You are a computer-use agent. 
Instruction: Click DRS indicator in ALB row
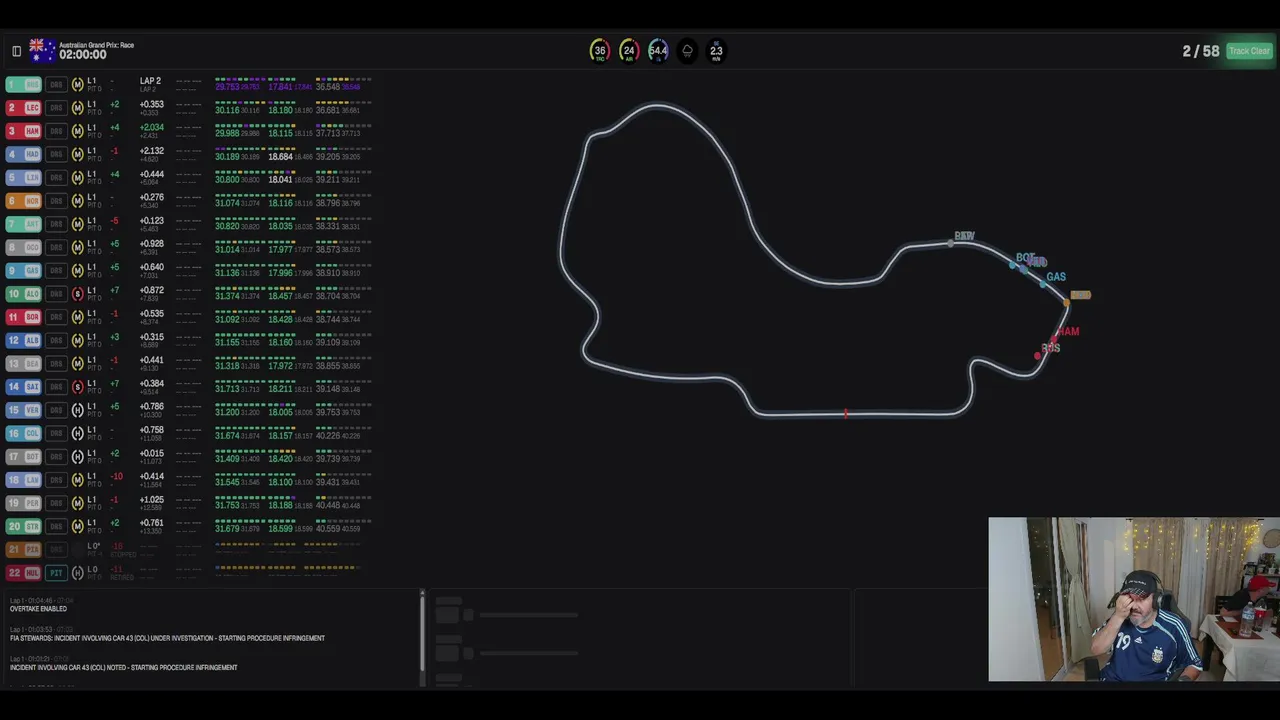(x=56, y=340)
